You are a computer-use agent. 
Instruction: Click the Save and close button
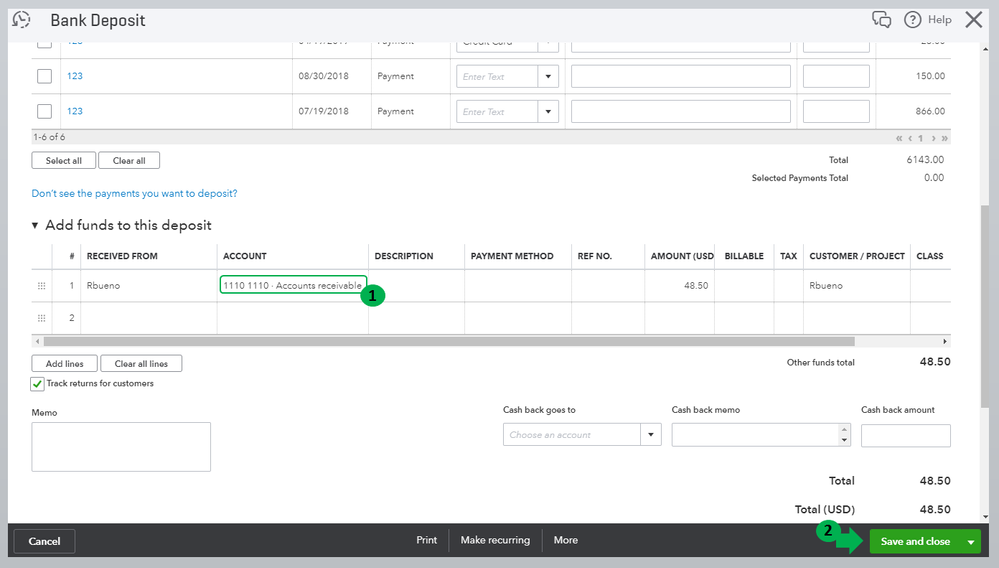(x=915, y=542)
